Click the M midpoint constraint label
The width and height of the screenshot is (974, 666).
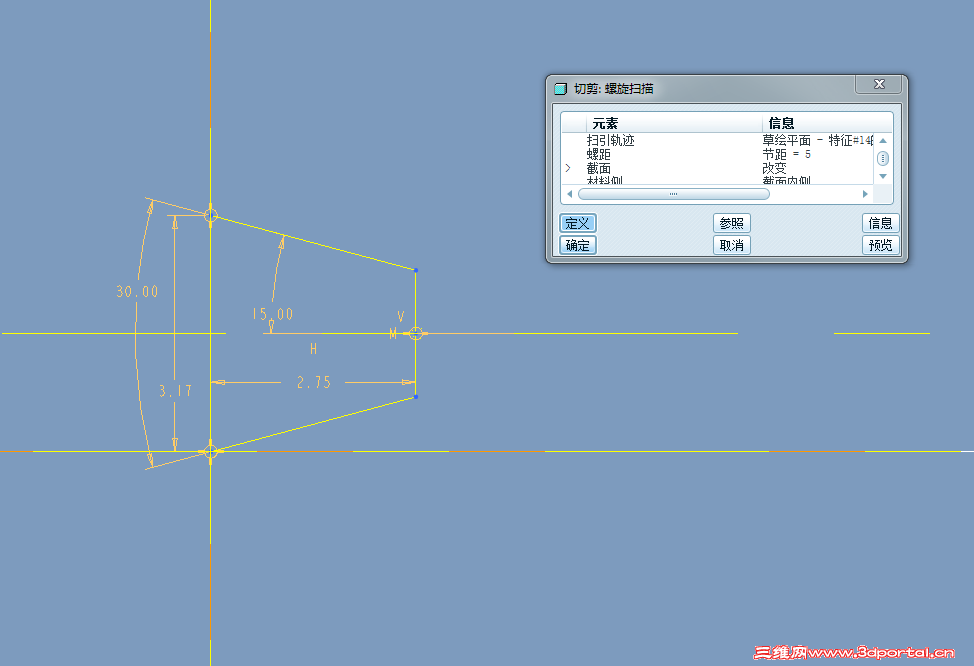tap(393, 334)
